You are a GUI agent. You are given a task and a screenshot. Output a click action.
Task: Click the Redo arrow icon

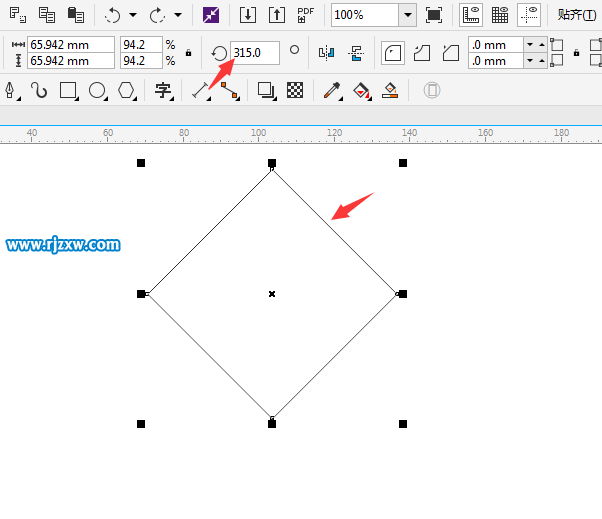click(x=157, y=15)
